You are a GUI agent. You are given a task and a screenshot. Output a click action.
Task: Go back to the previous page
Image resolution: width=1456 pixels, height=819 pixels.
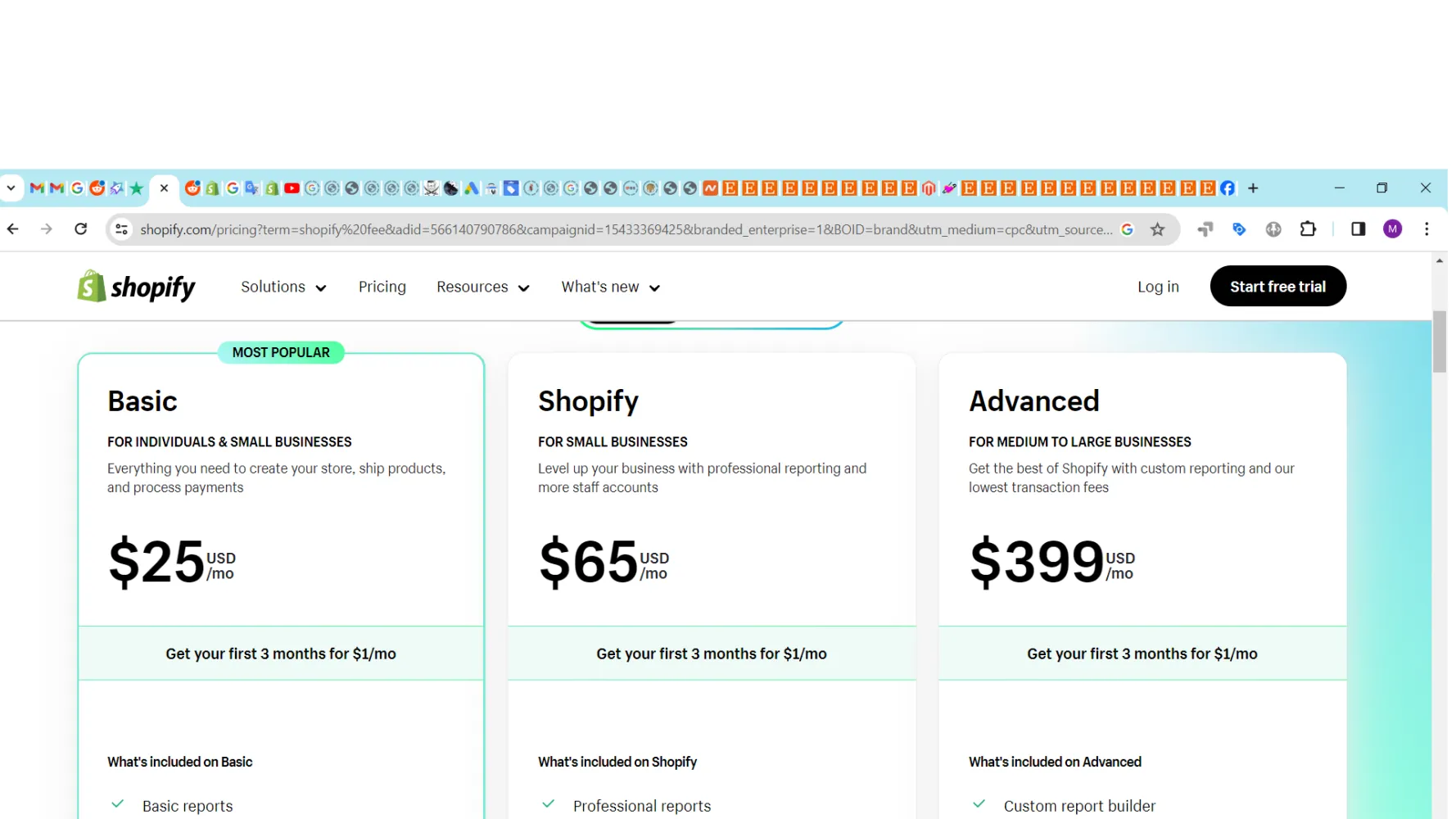tap(13, 229)
